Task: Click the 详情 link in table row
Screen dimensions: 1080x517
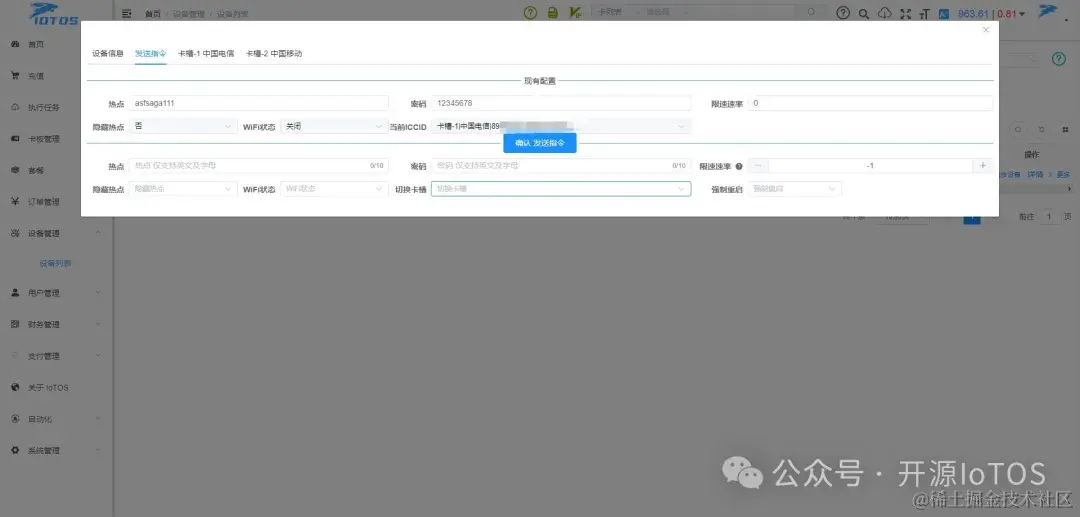Action: [x=1035, y=174]
